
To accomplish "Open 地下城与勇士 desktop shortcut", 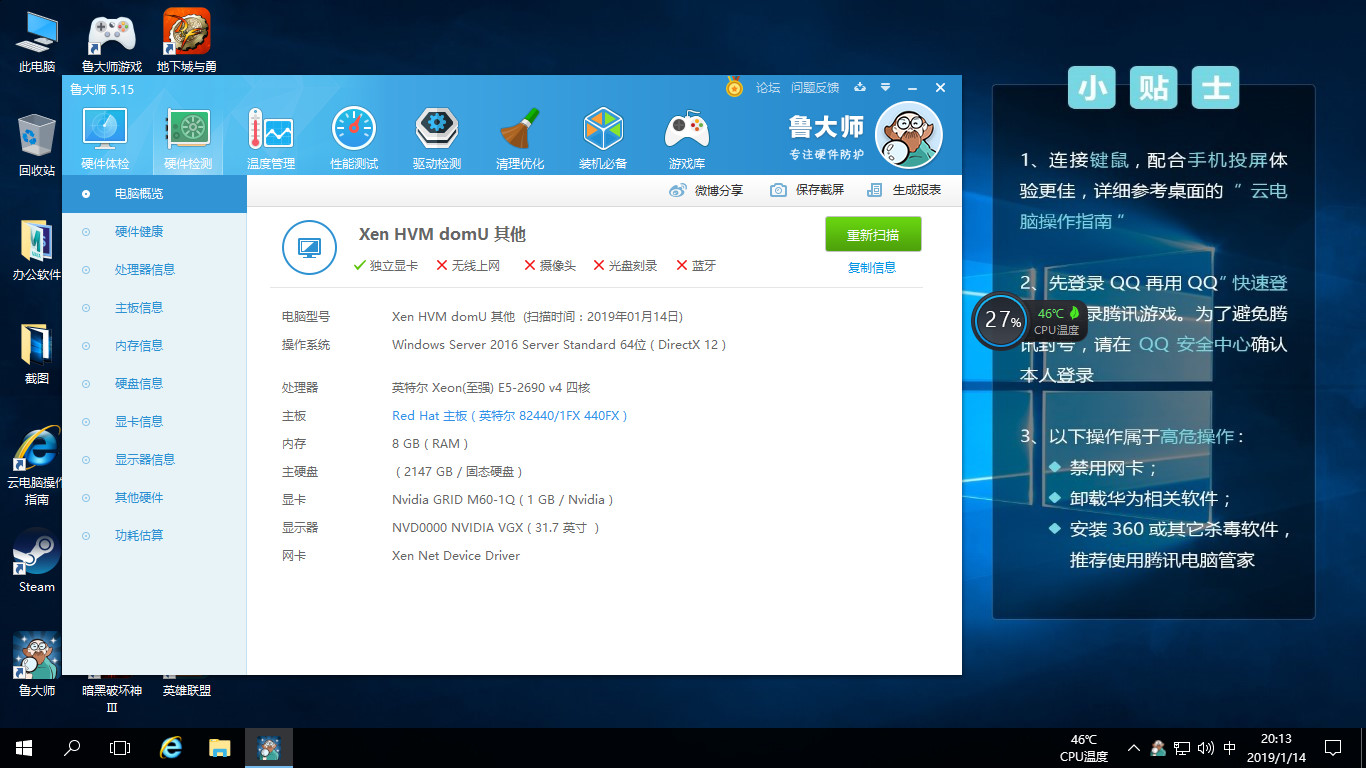I will coord(187,42).
